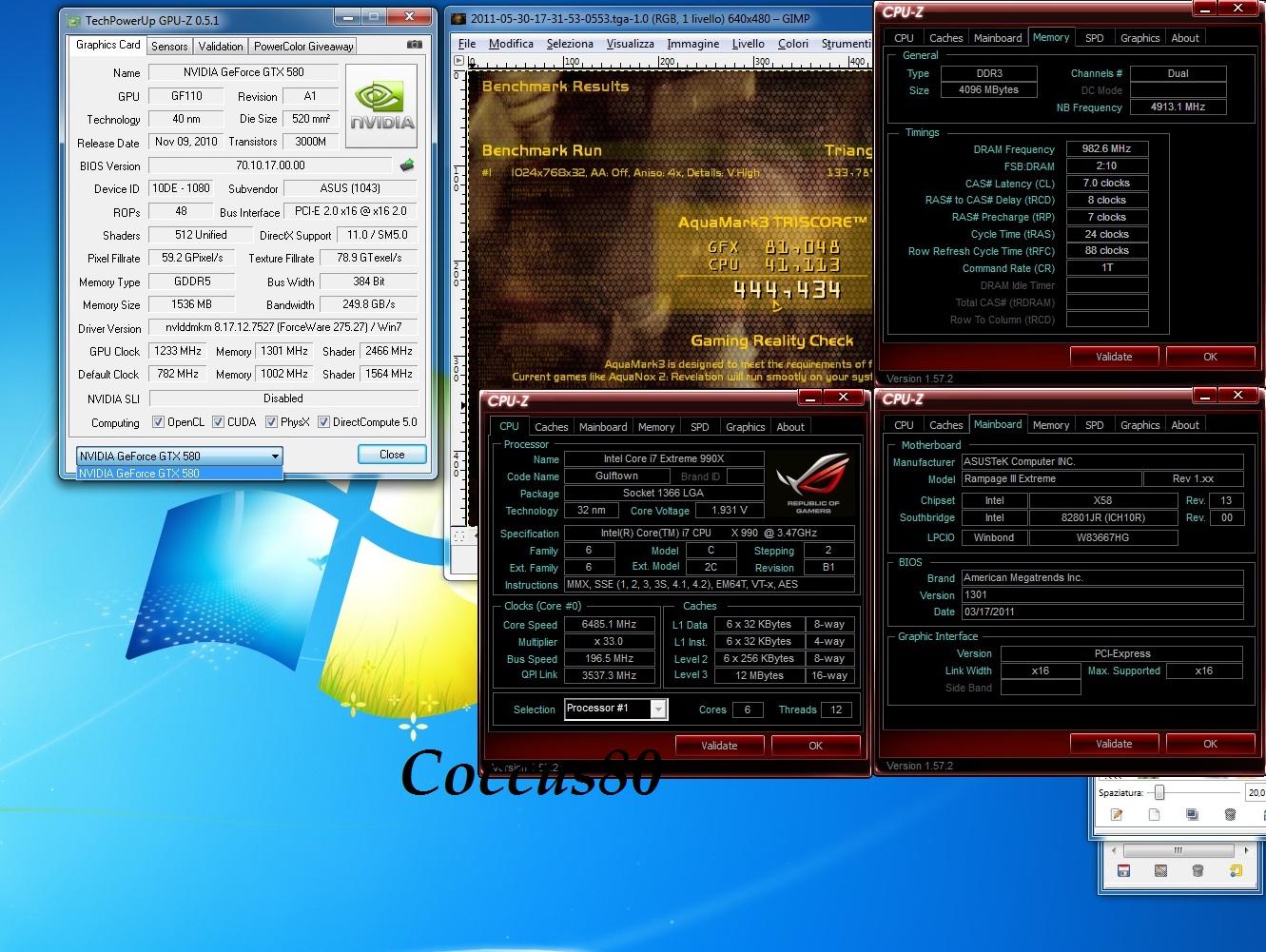Click the delete saved options trash icon in bottom row
Image resolution: width=1266 pixels, height=952 pixels.
[x=1198, y=870]
